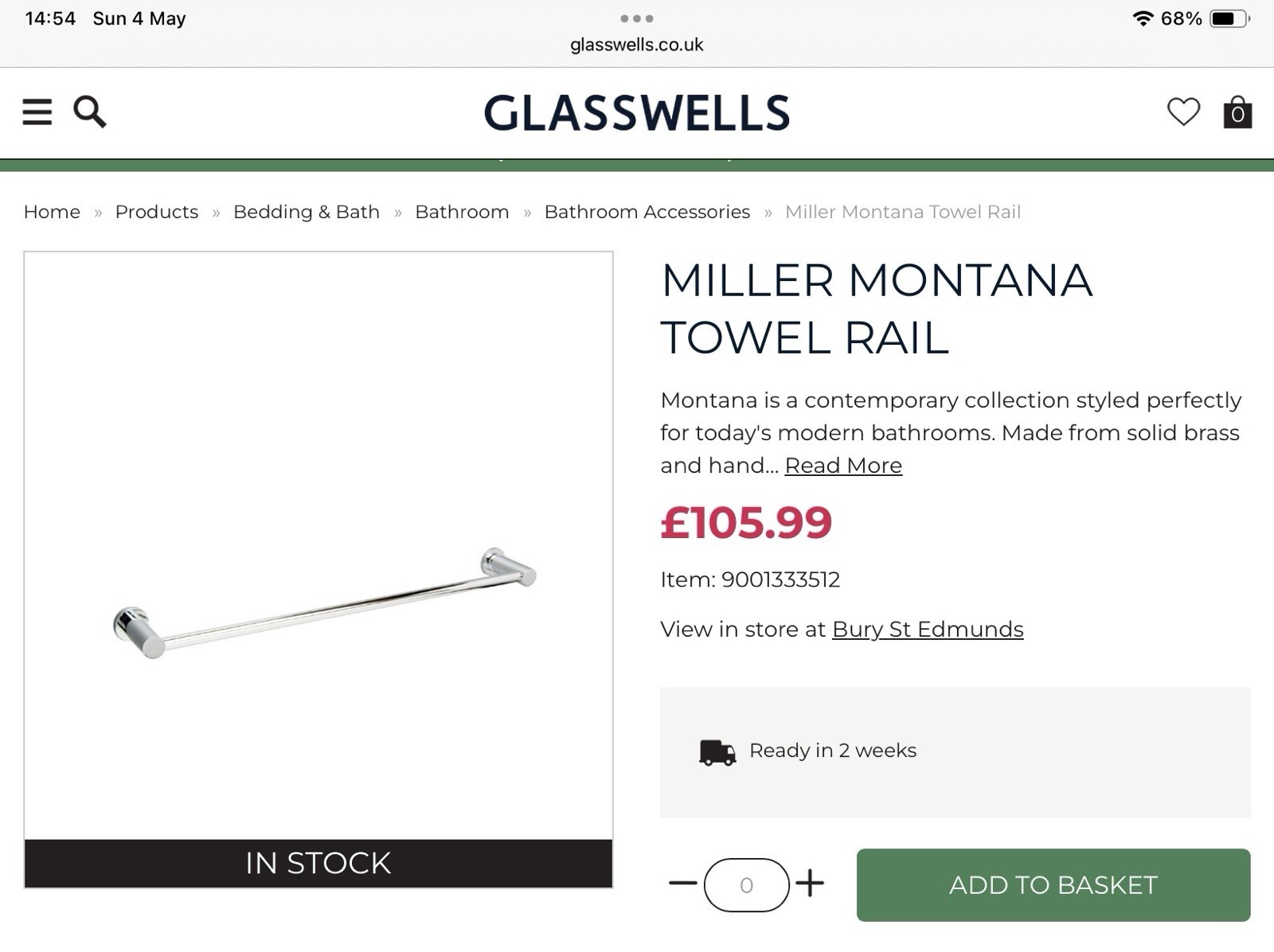1274x952 pixels.
Task: Open Bury St Edmunds store link
Action: tap(928, 630)
